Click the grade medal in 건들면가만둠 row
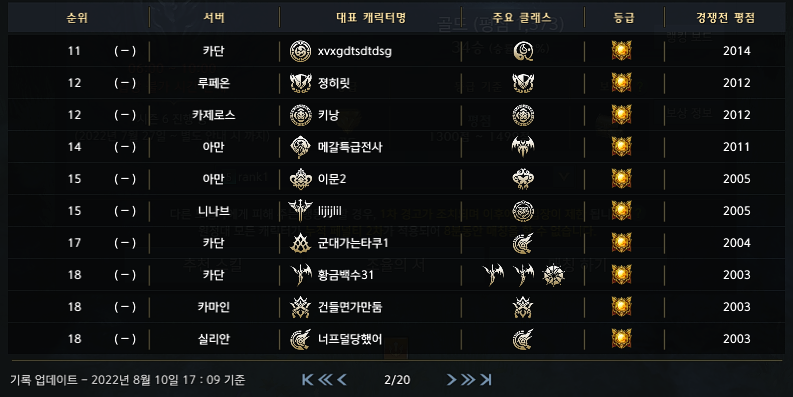The width and height of the screenshot is (793, 397). [621, 307]
